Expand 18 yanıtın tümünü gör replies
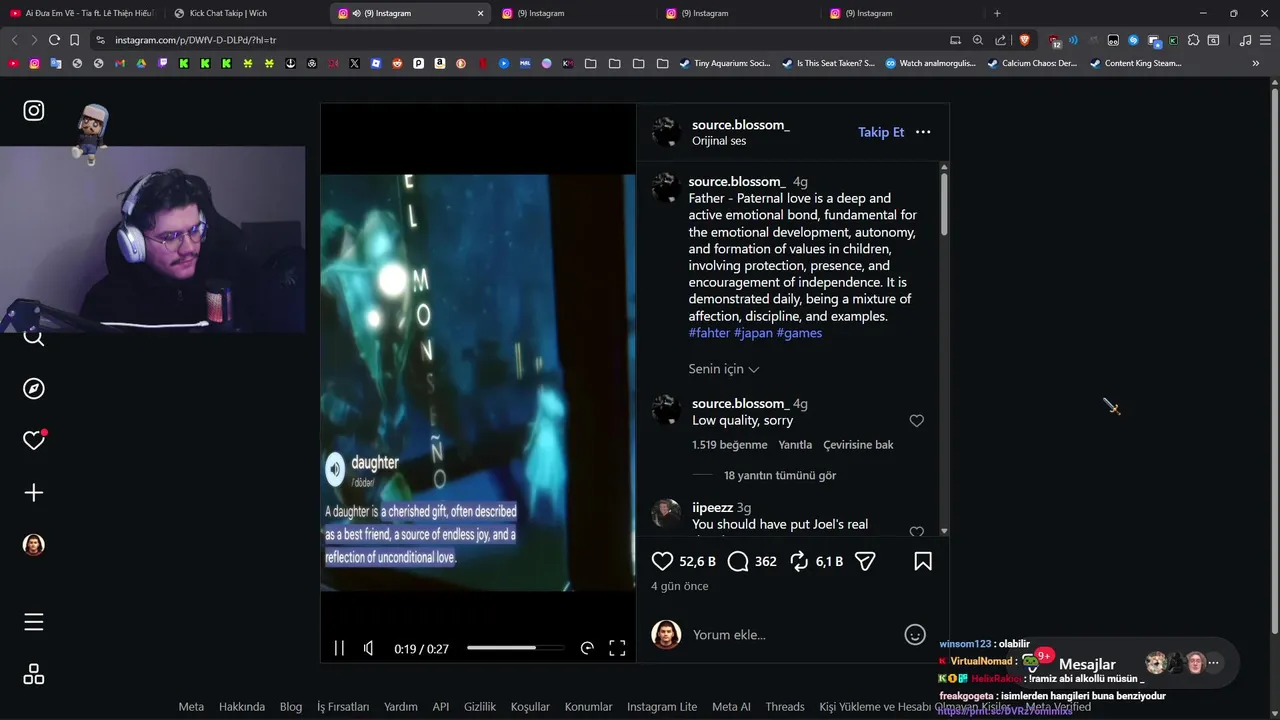The height and width of the screenshot is (720, 1280). (780, 475)
